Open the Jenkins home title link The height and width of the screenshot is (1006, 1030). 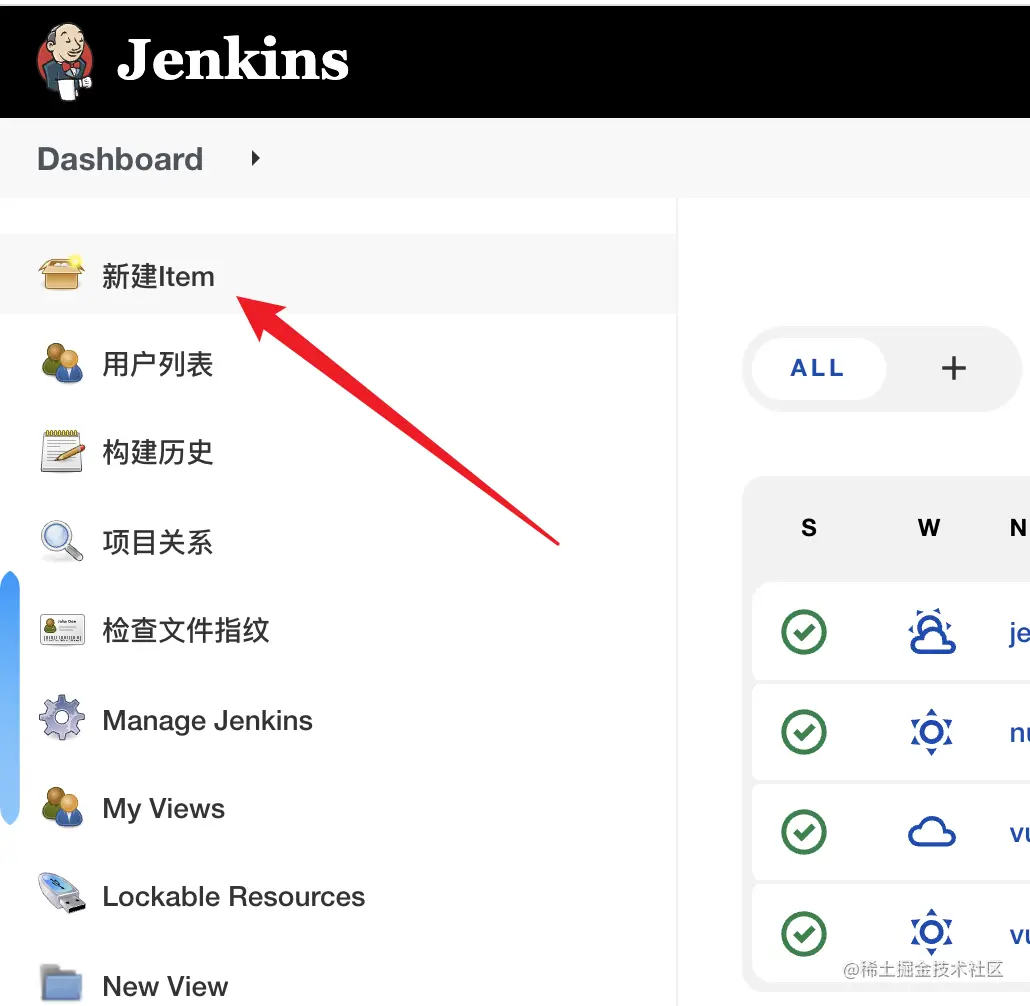coord(233,60)
